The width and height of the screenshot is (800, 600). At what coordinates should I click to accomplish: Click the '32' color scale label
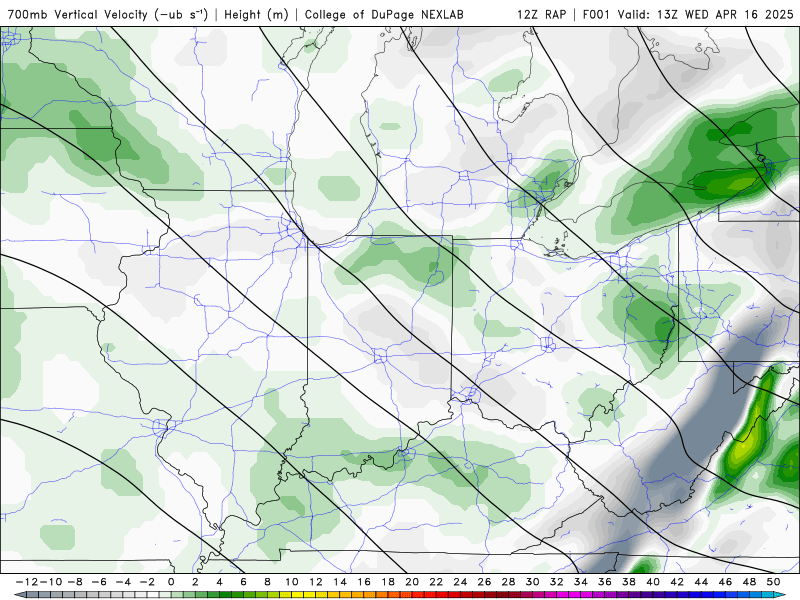pos(557,582)
